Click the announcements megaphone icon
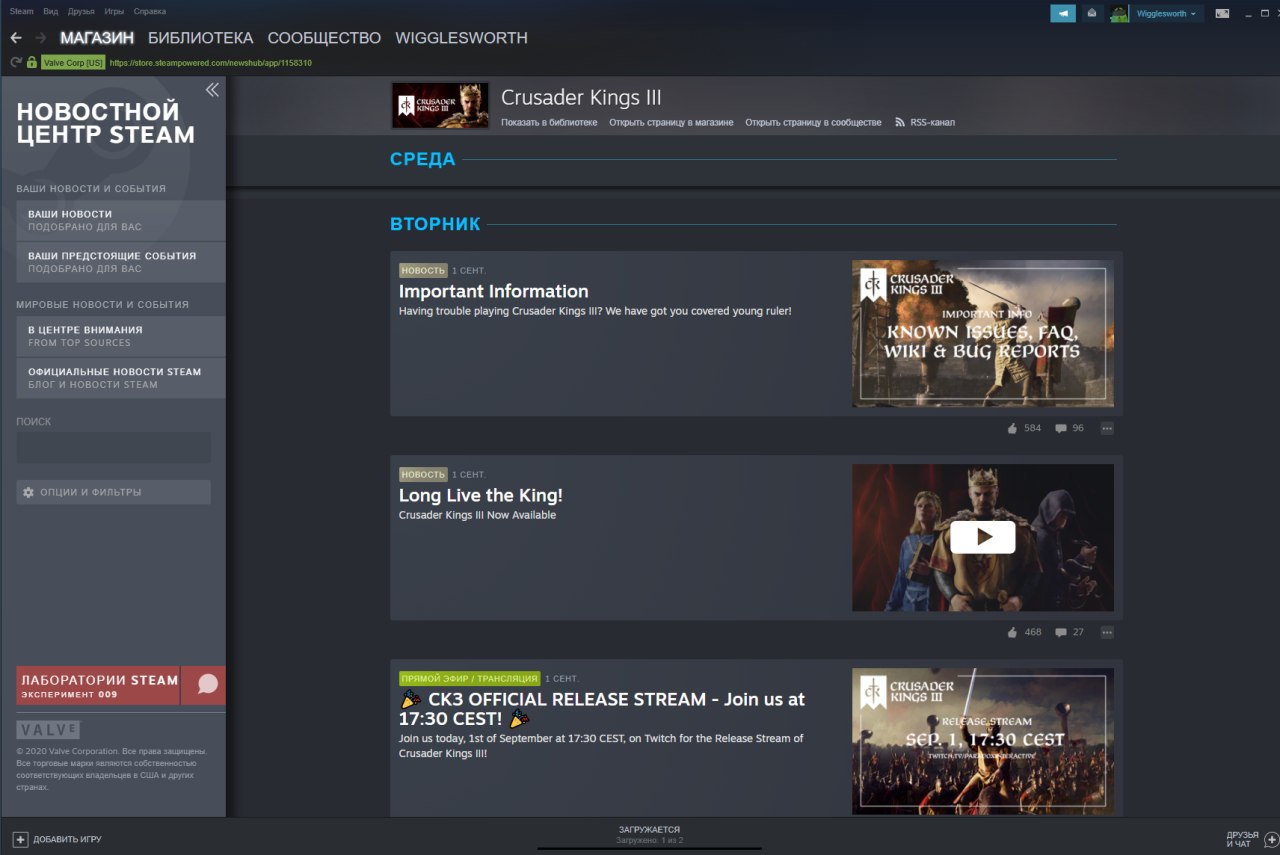Viewport: 1280px width, 855px height. [x=1063, y=13]
